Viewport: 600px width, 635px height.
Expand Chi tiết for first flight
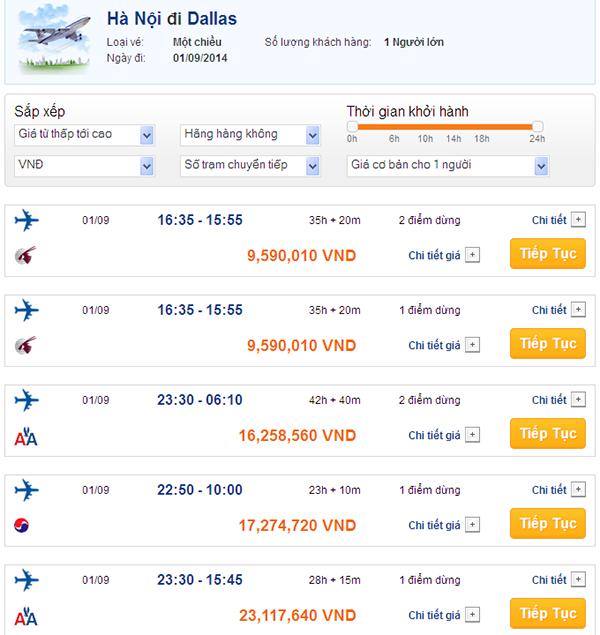(x=578, y=220)
